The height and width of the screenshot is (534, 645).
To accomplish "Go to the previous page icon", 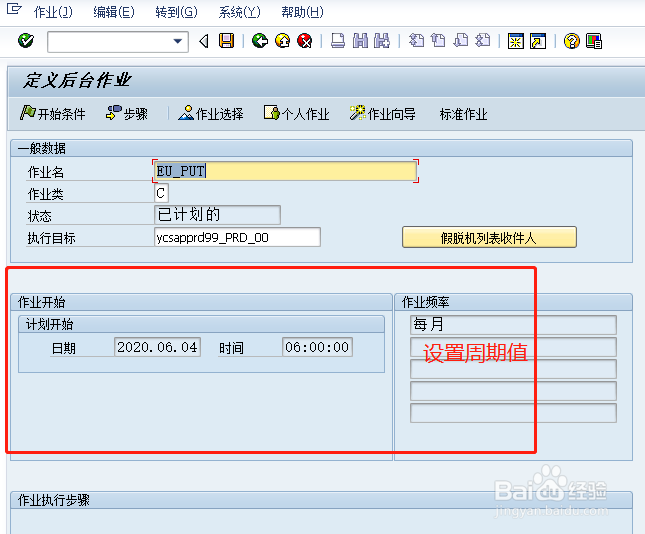I will (438, 41).
